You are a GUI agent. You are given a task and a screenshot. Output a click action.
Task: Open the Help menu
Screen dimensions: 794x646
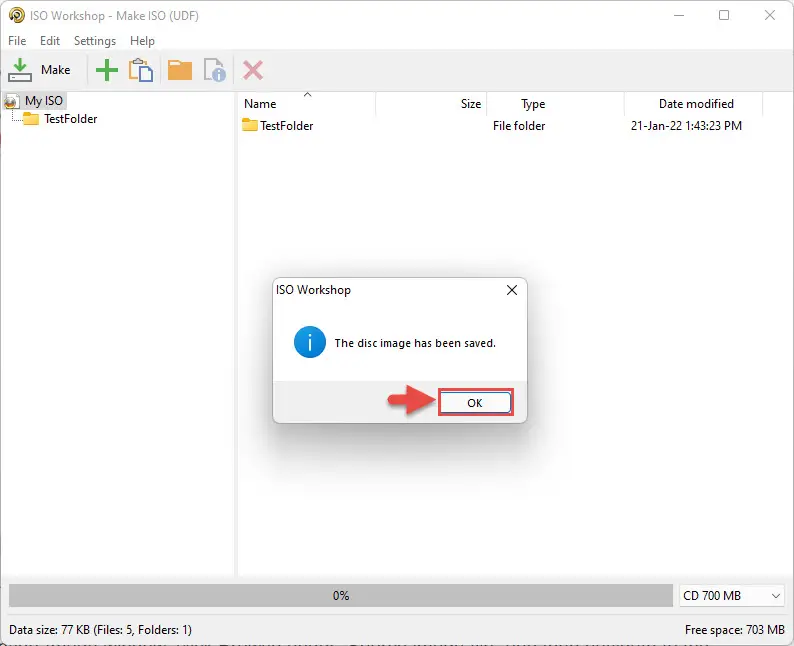point(142,41)
